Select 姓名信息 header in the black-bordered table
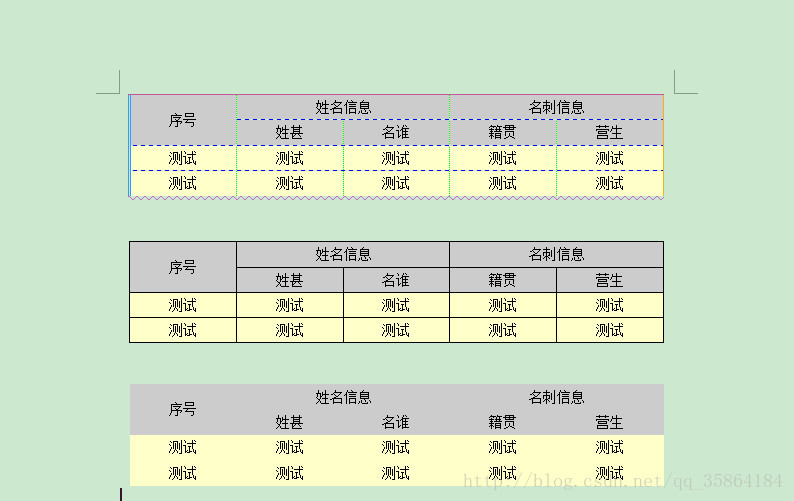Screen dimensions: 794x501 click(x=343, y=254)
